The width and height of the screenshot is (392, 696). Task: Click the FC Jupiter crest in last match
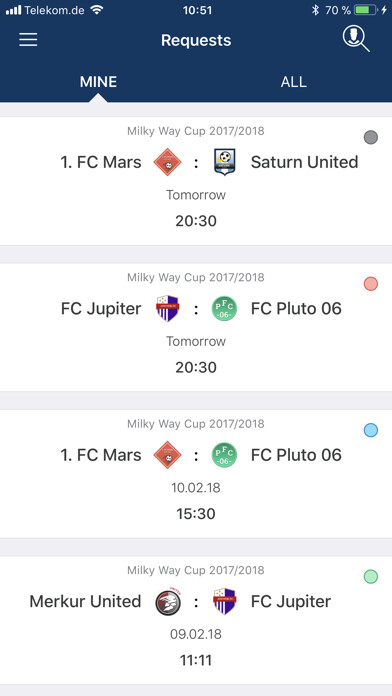[x=224, y=601]
